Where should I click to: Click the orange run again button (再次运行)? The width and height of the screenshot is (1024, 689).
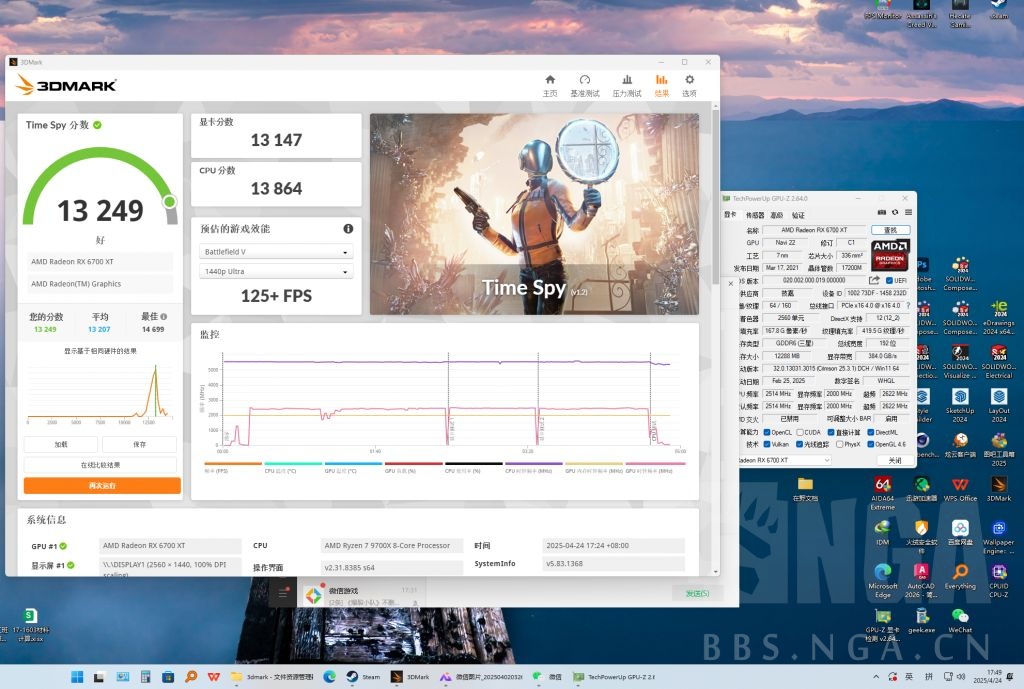click(102, 485)
